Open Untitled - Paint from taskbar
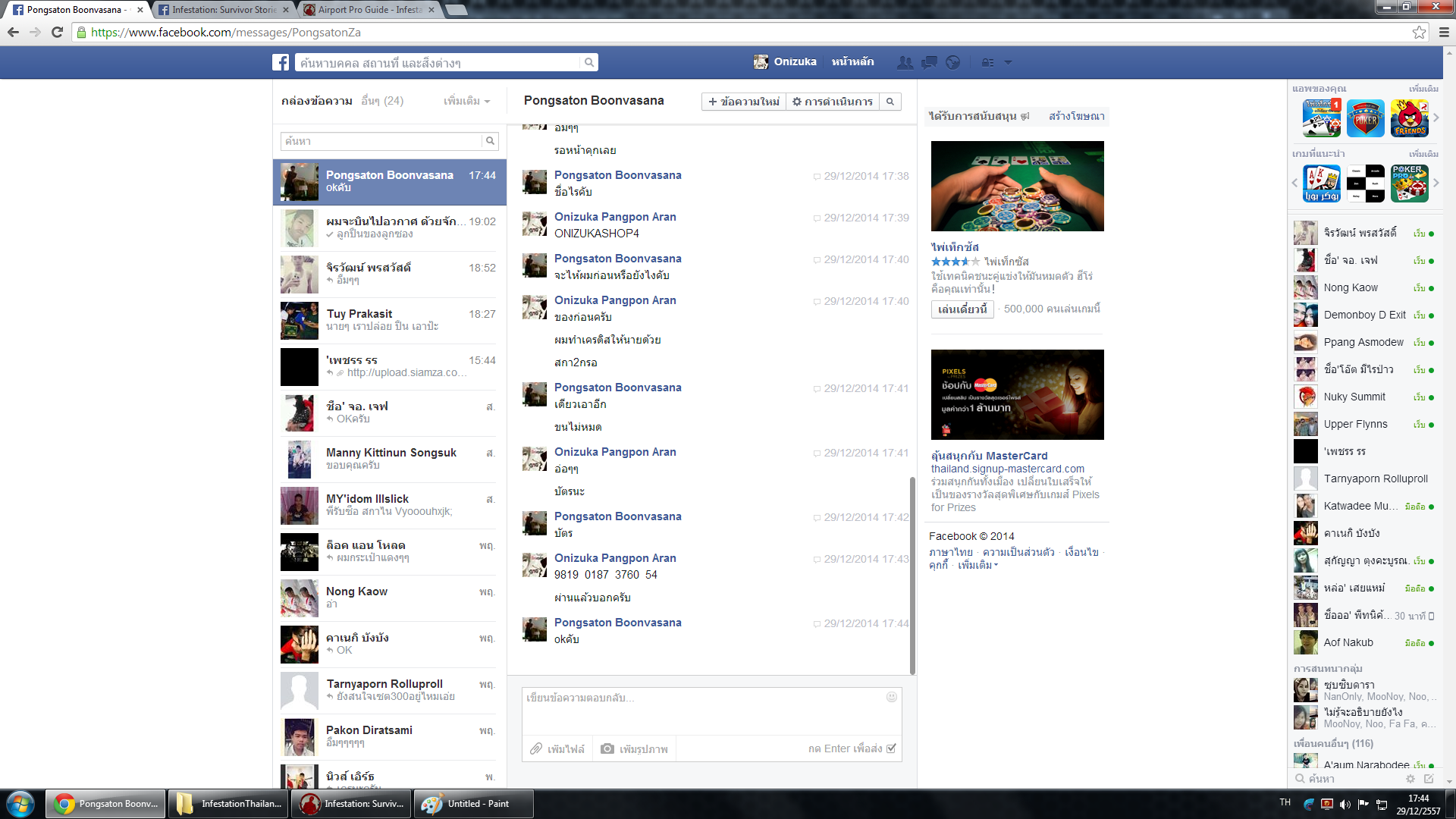This screenshot has height=819, width=1456. [474, 804]
